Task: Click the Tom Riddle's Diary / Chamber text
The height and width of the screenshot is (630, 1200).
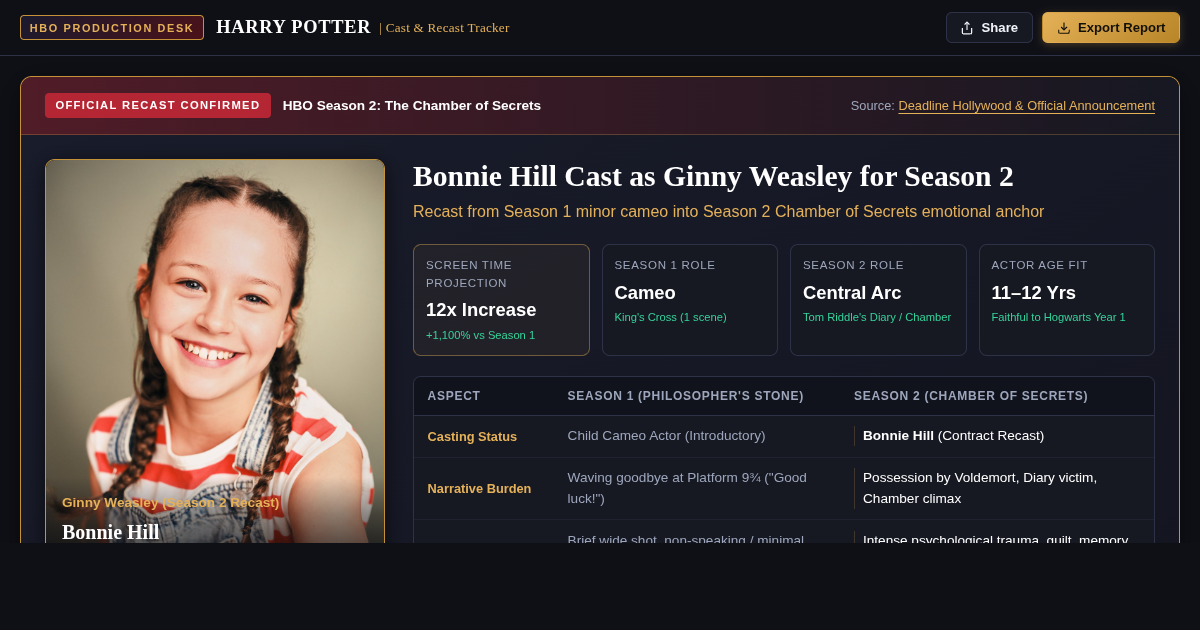Action: [877, 317]
